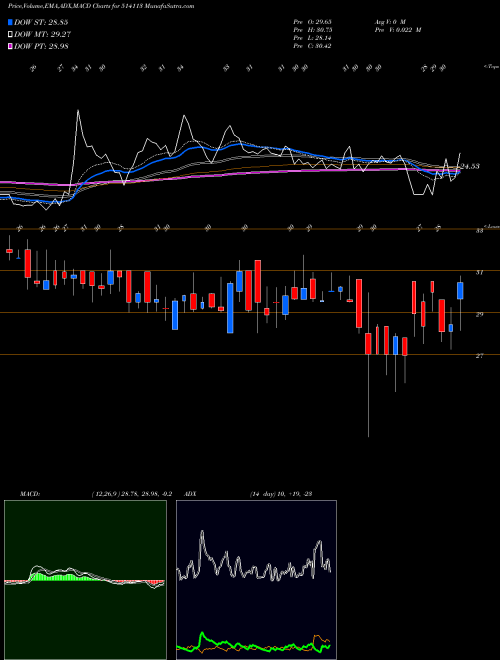Click the 'ADX' panel heading

coord(190,494)
